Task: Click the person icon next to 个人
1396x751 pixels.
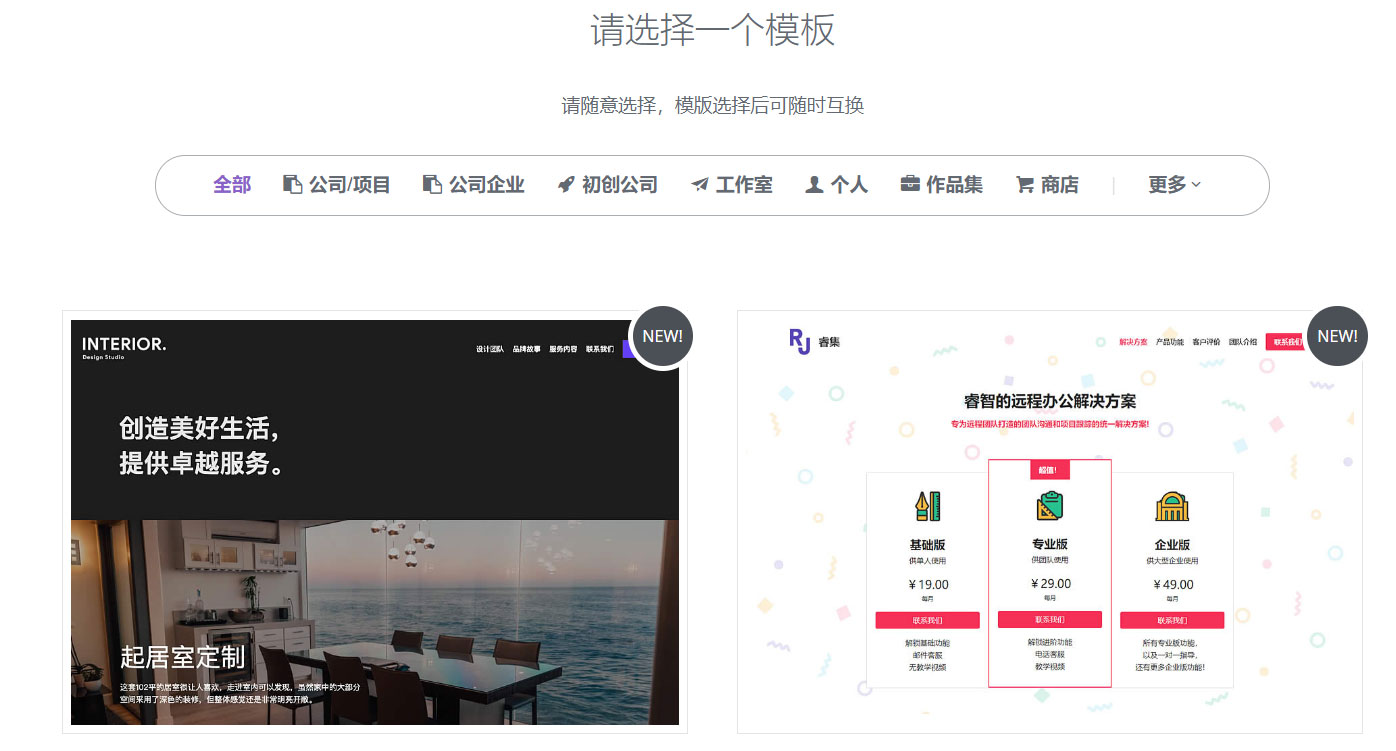Action: (815, 184)
